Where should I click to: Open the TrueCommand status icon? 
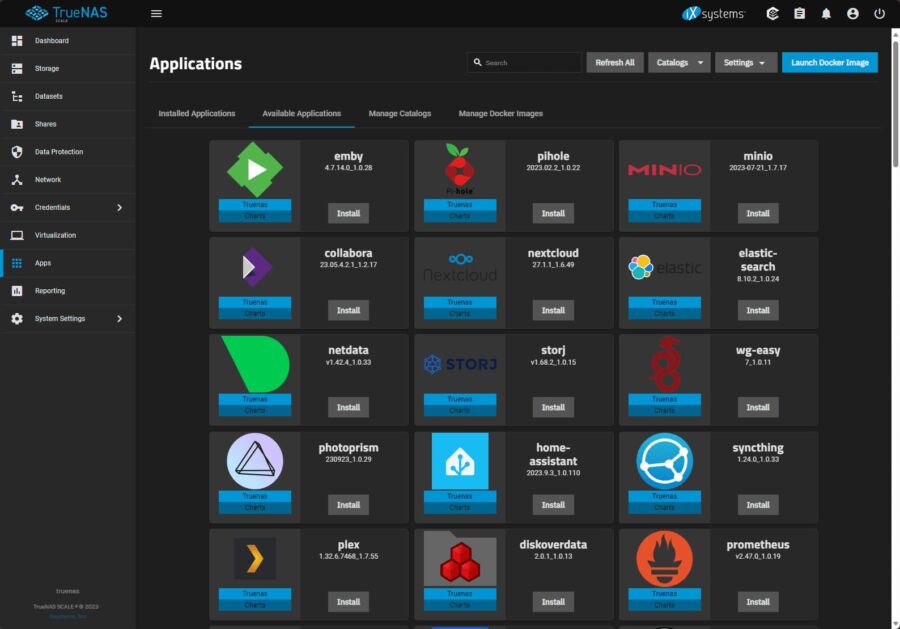(x=773, y=13)
